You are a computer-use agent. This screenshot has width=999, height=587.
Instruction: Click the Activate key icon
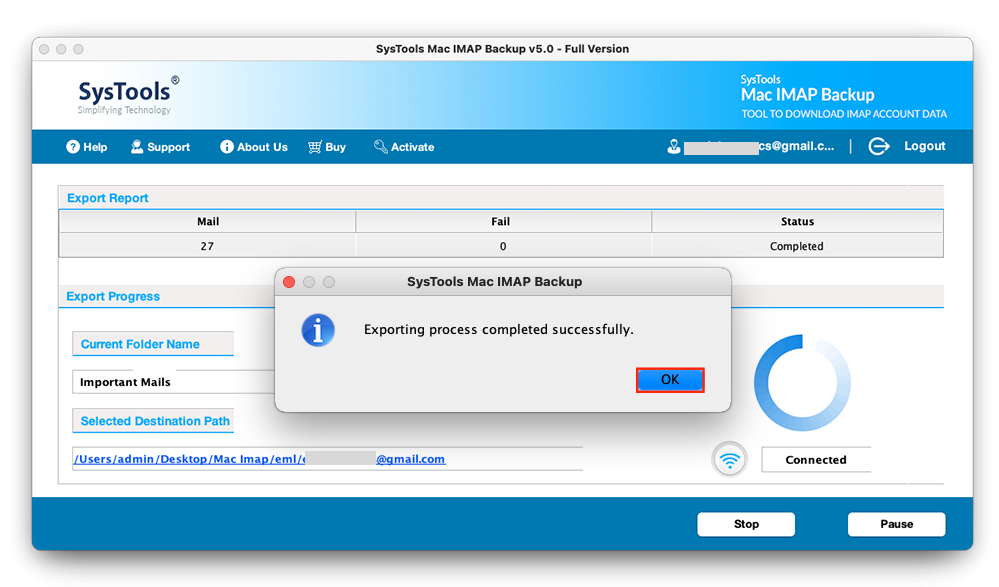(380, 147)
